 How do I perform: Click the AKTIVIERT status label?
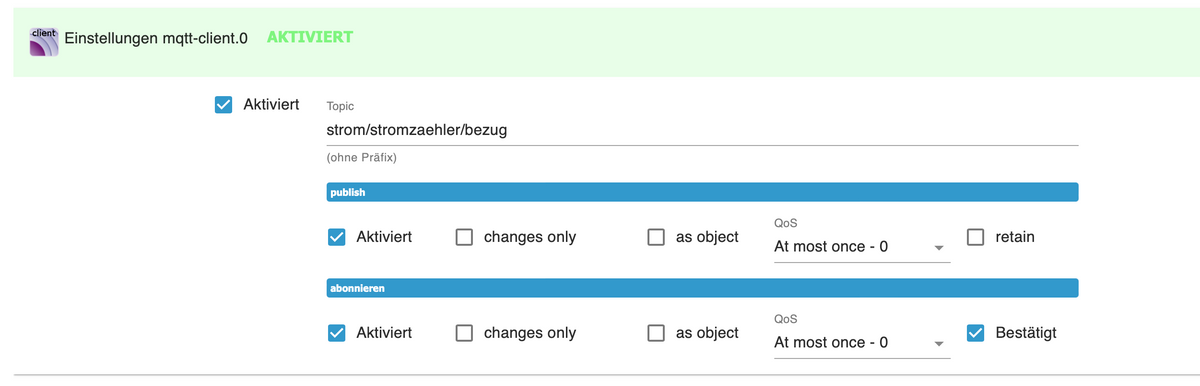pos(310,37)
